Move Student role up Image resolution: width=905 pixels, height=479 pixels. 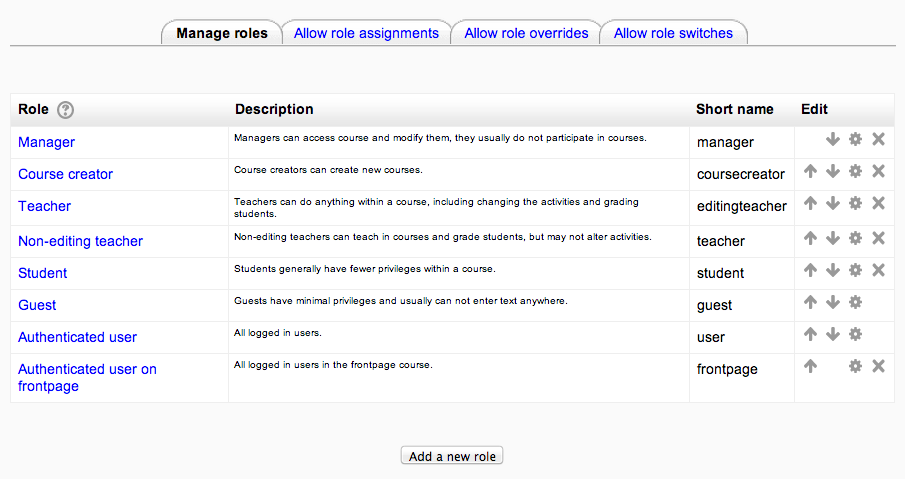tap(810, 270)
